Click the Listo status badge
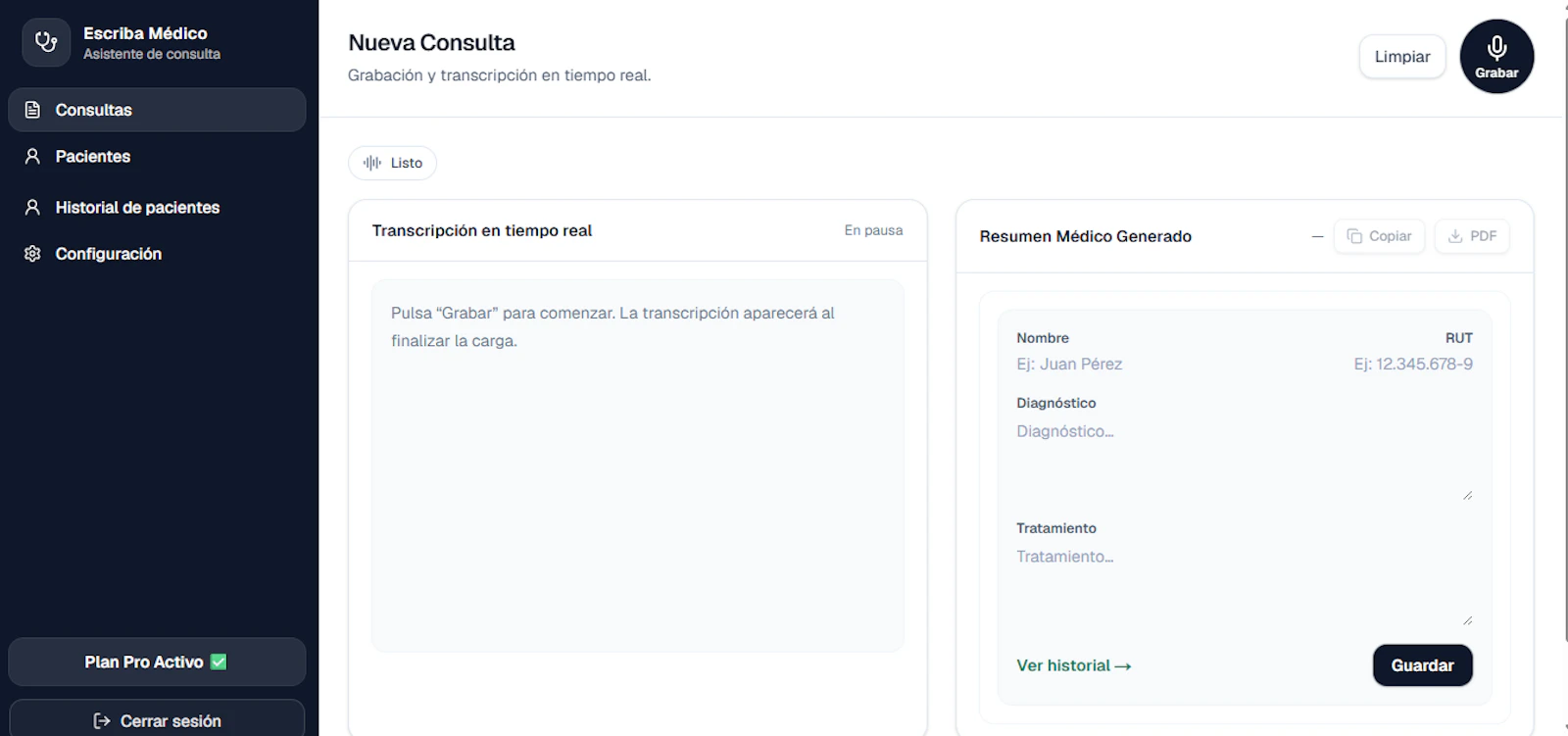Image resolution: width=1568 pixels, height=736 pixels. [392, 163]
